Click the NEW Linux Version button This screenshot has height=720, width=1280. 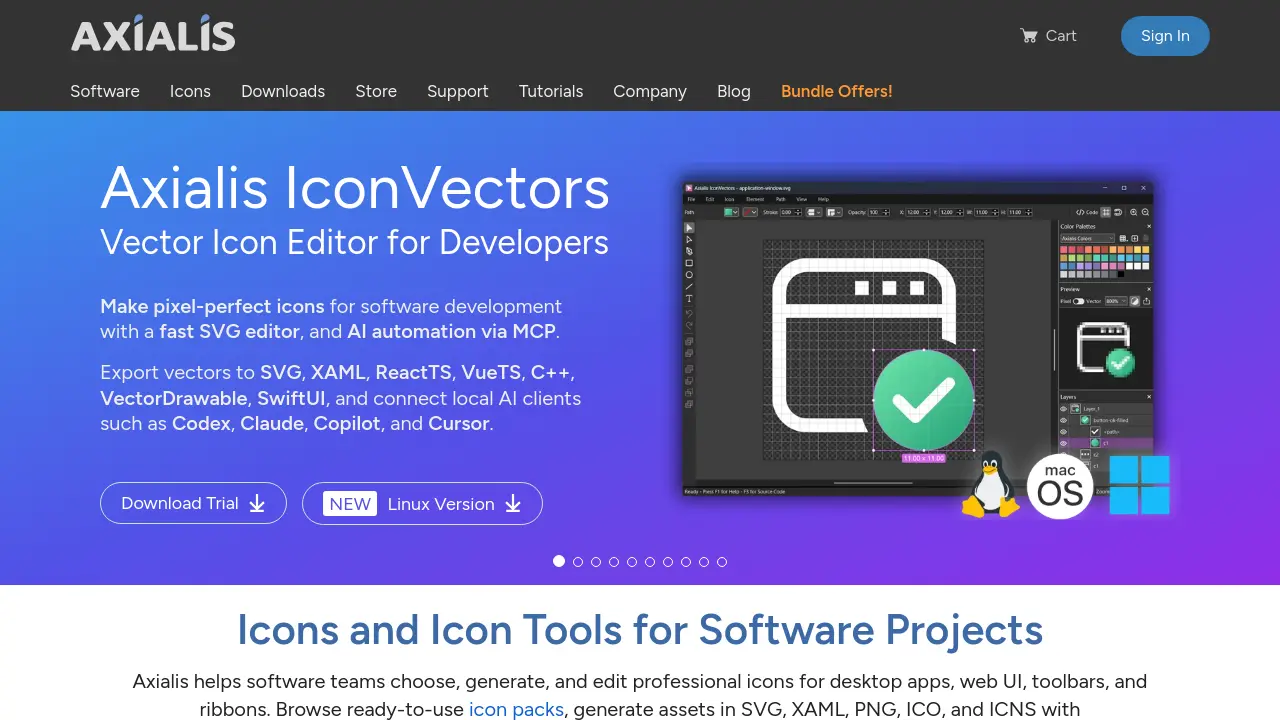pyautogui.click(x=422, y=503)
